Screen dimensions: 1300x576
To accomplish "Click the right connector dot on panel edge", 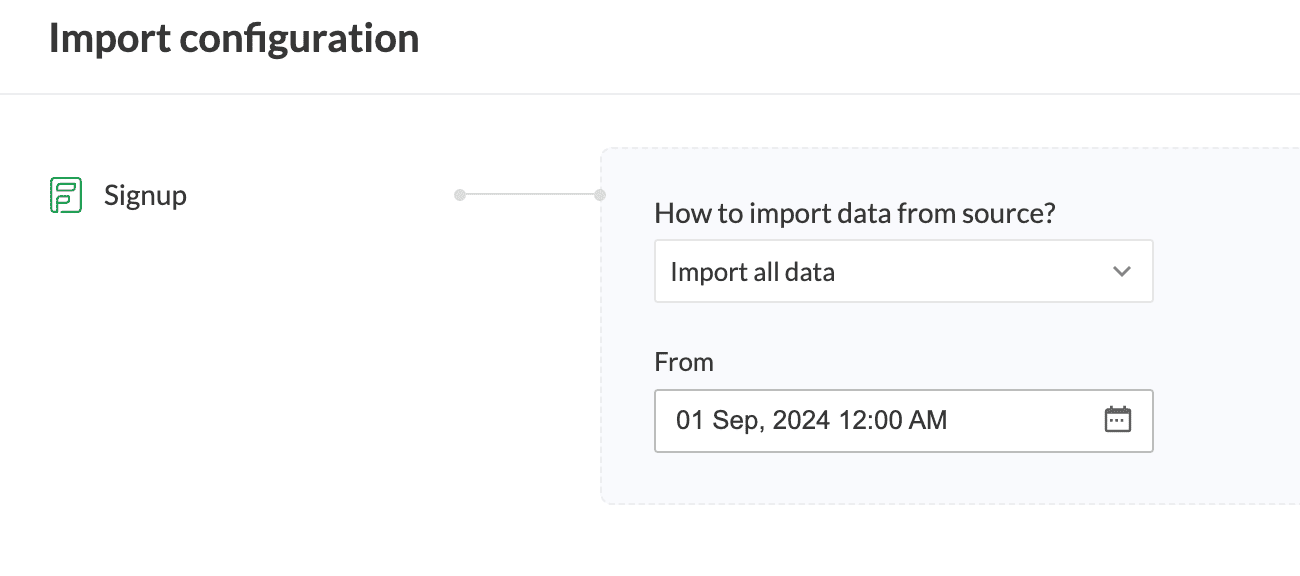I will [600, 195].
